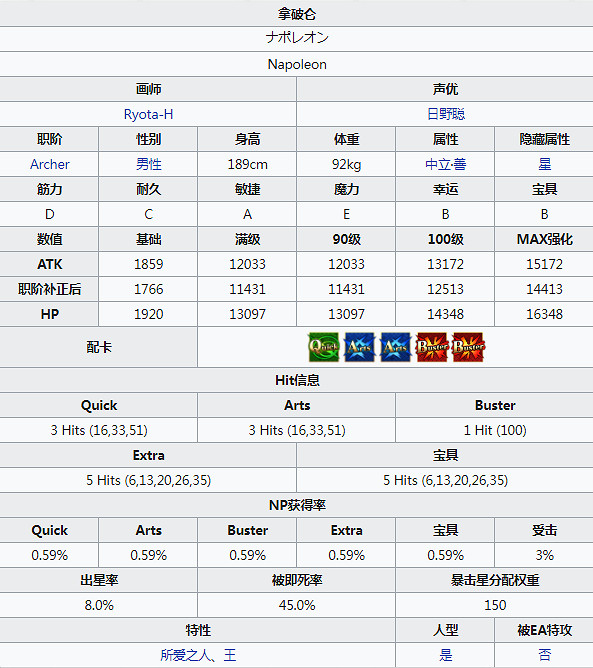The height and width of the screenshot is (668, 593).
Task: Click the rank A under 敏捷
Action: coord(247,214)
